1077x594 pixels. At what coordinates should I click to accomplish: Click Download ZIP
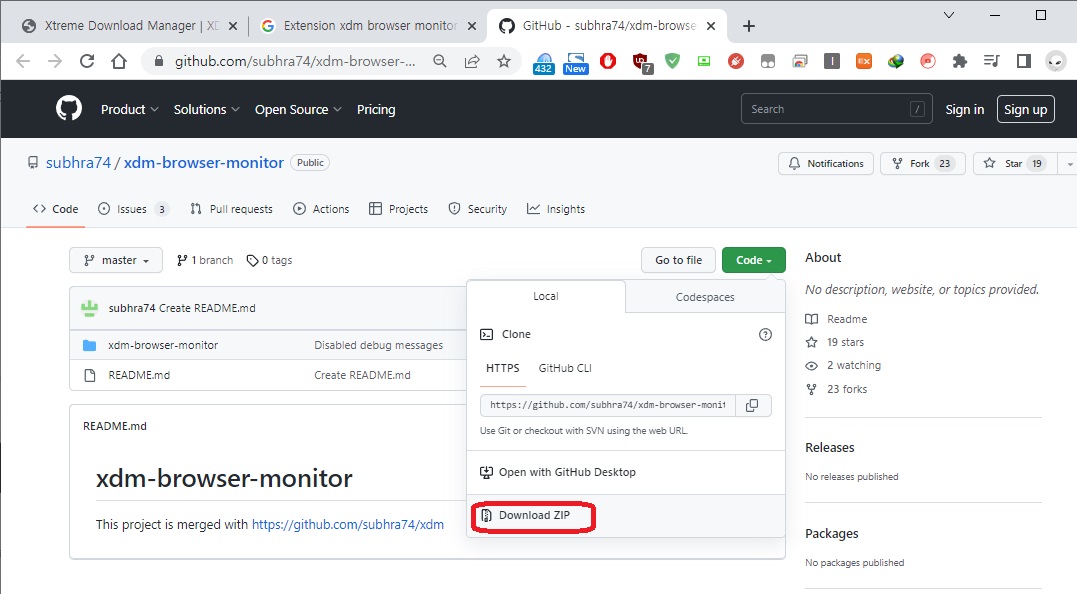pyautogui.click(x=534, y=515)
